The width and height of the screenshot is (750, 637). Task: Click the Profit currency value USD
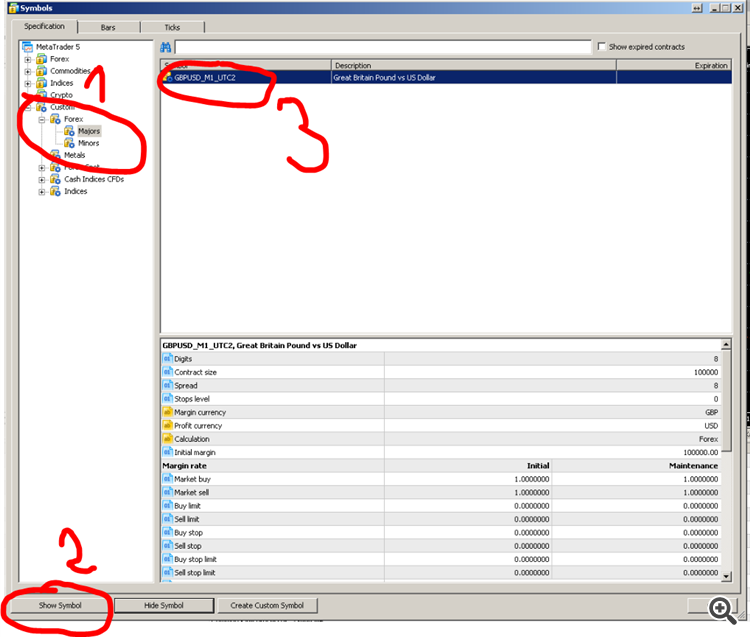click(x=711, y=426)
